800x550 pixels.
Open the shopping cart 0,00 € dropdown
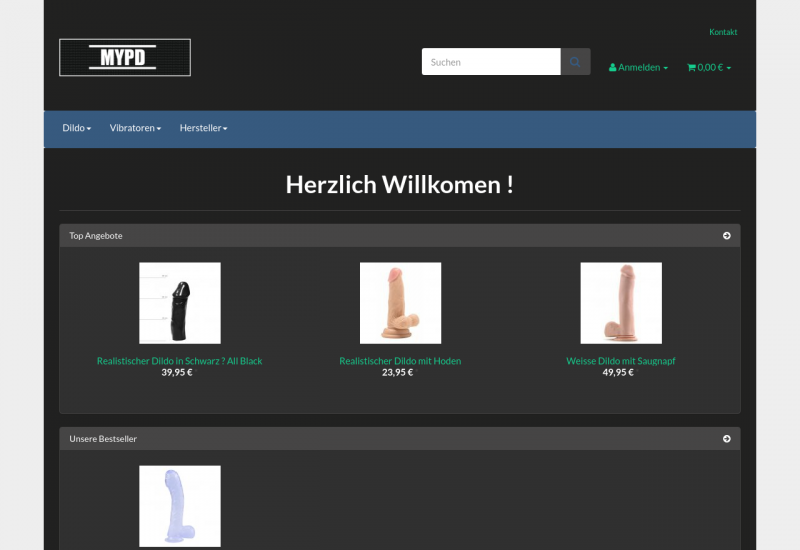click(x=709, y=68)
